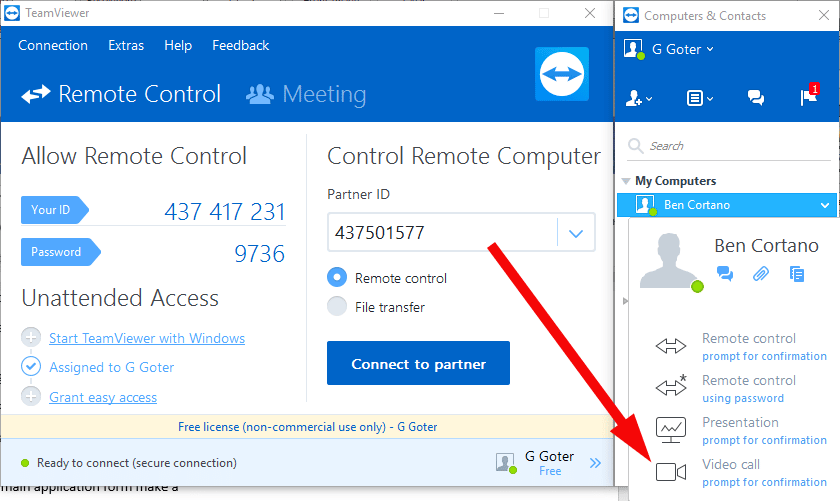Send file to Ben Cortano paperclip icon
The image size is (840, 501).
761,274
